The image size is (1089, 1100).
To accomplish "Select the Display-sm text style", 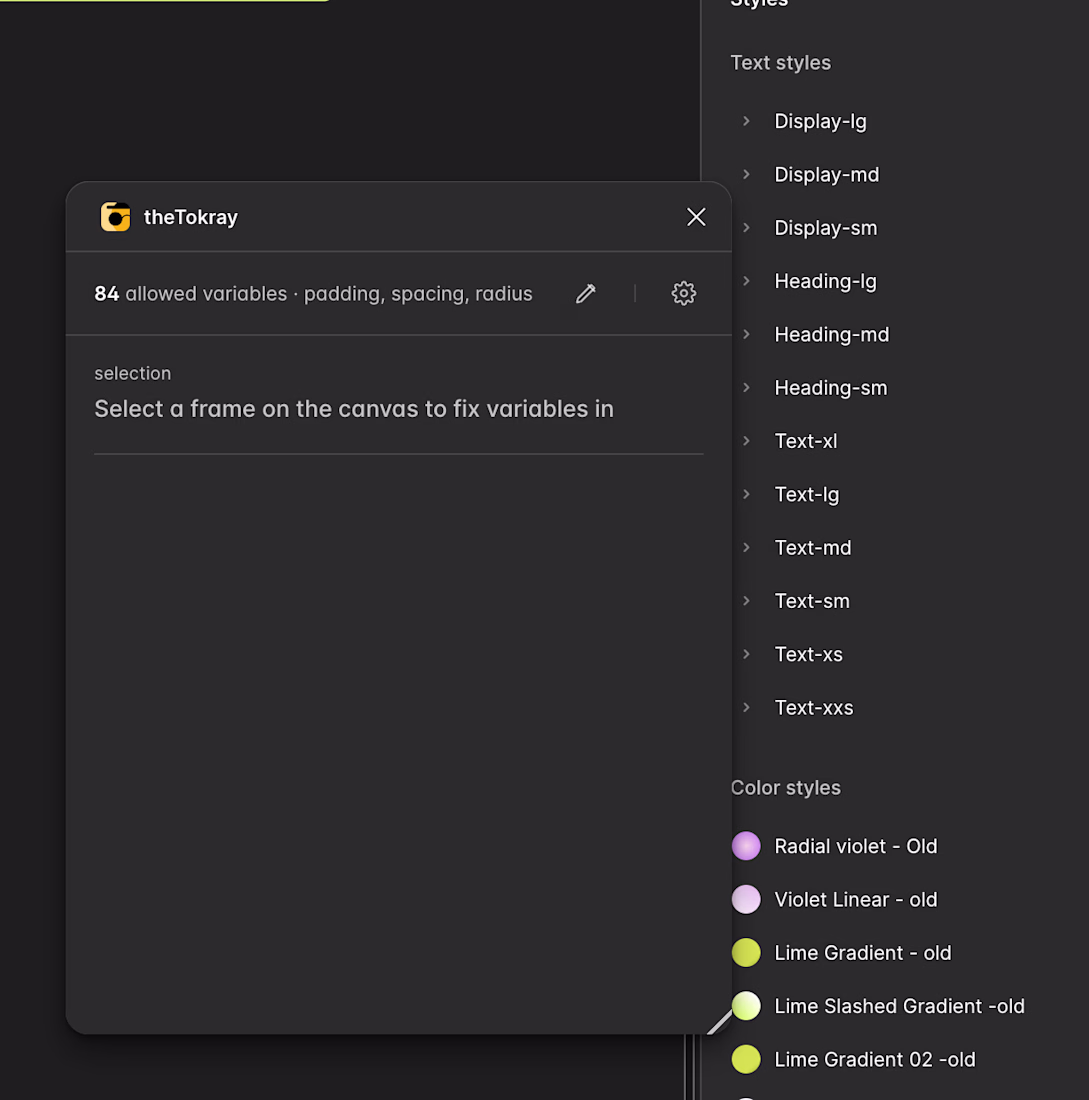I will point(825,228).
